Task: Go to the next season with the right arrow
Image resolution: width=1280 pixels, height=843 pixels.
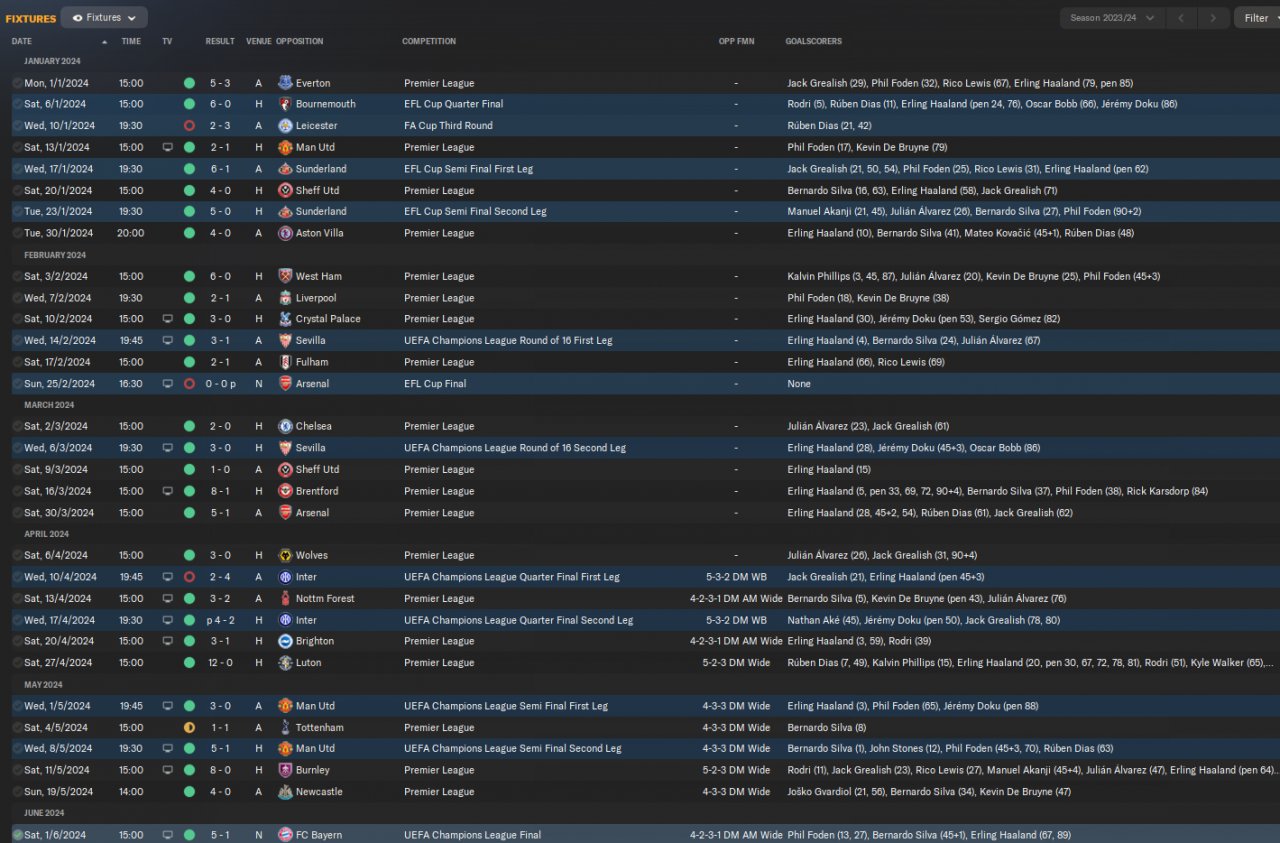Action: click(x=1213, y=18)
